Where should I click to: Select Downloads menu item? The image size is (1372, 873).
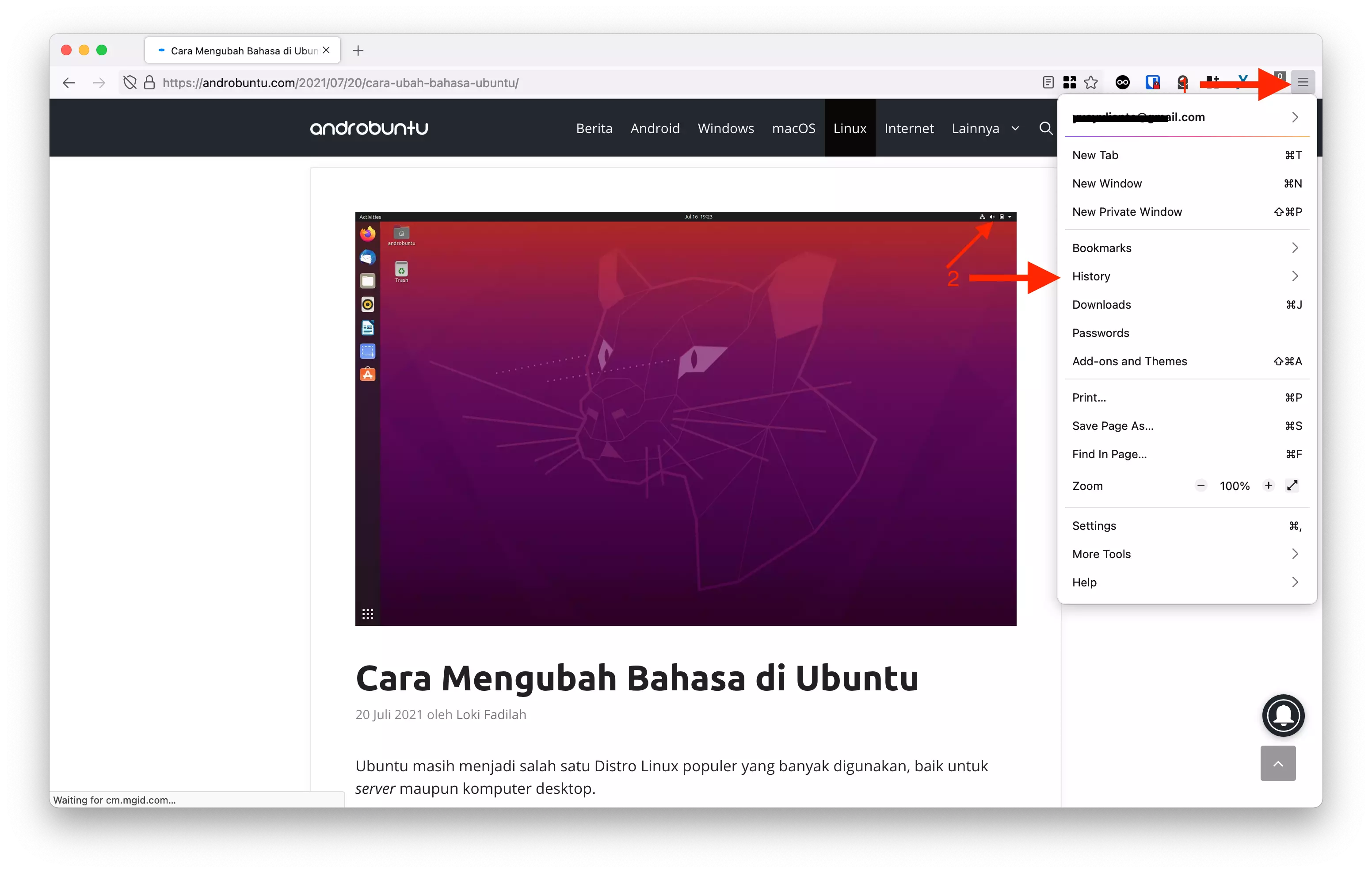tap(1101, 304)
